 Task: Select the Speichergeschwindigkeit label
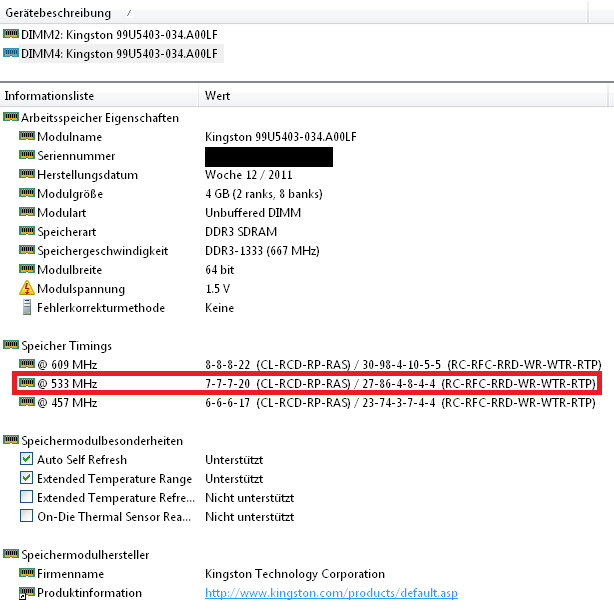(103, 251)
